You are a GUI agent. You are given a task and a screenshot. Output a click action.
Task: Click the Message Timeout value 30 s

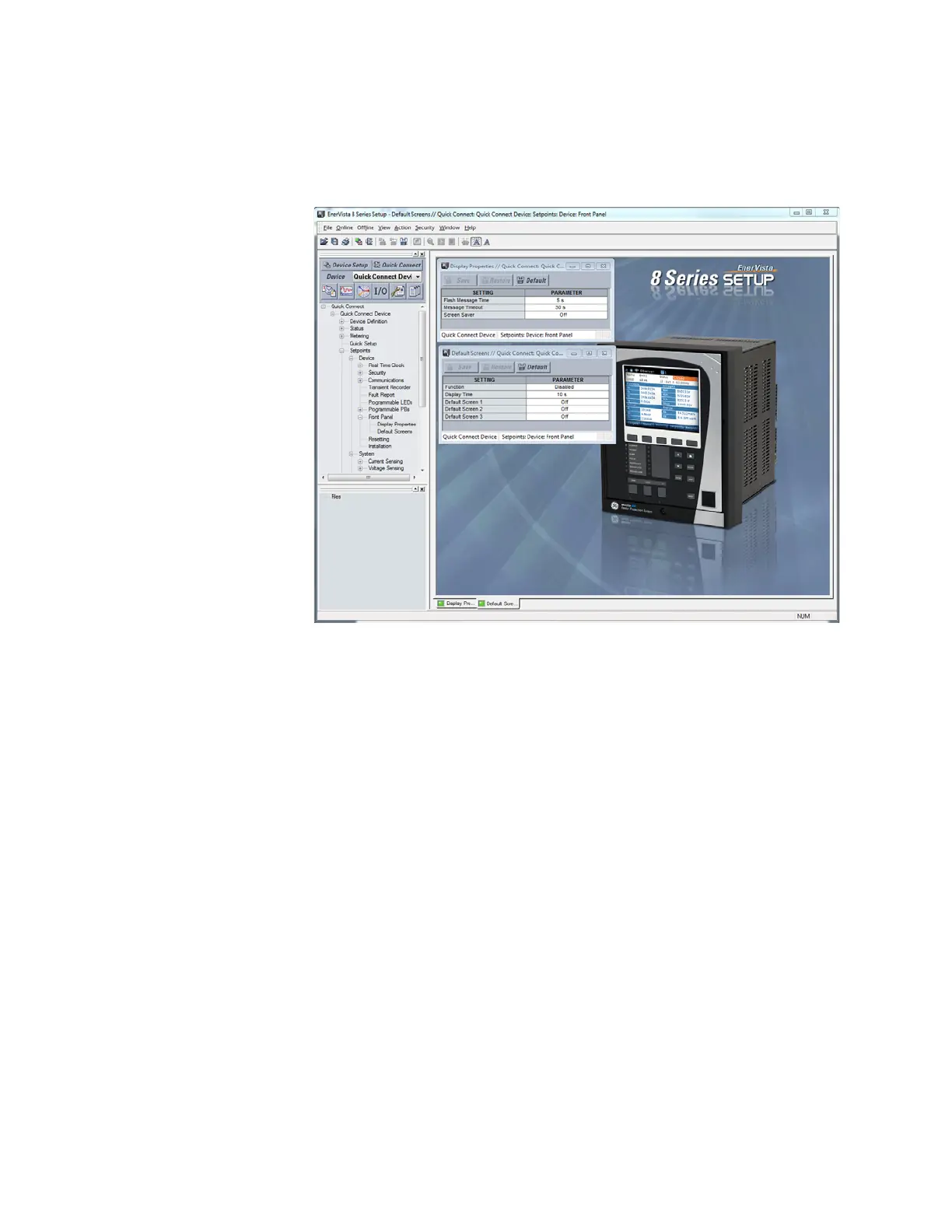click(566, 307)
